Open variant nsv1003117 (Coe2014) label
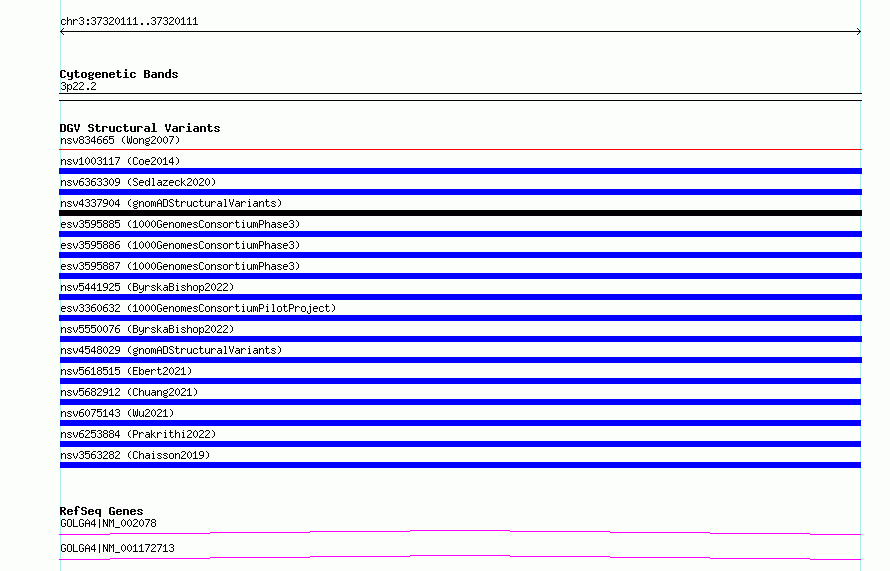The height and width of the screenshot is (571, 890). click(120, 161)
